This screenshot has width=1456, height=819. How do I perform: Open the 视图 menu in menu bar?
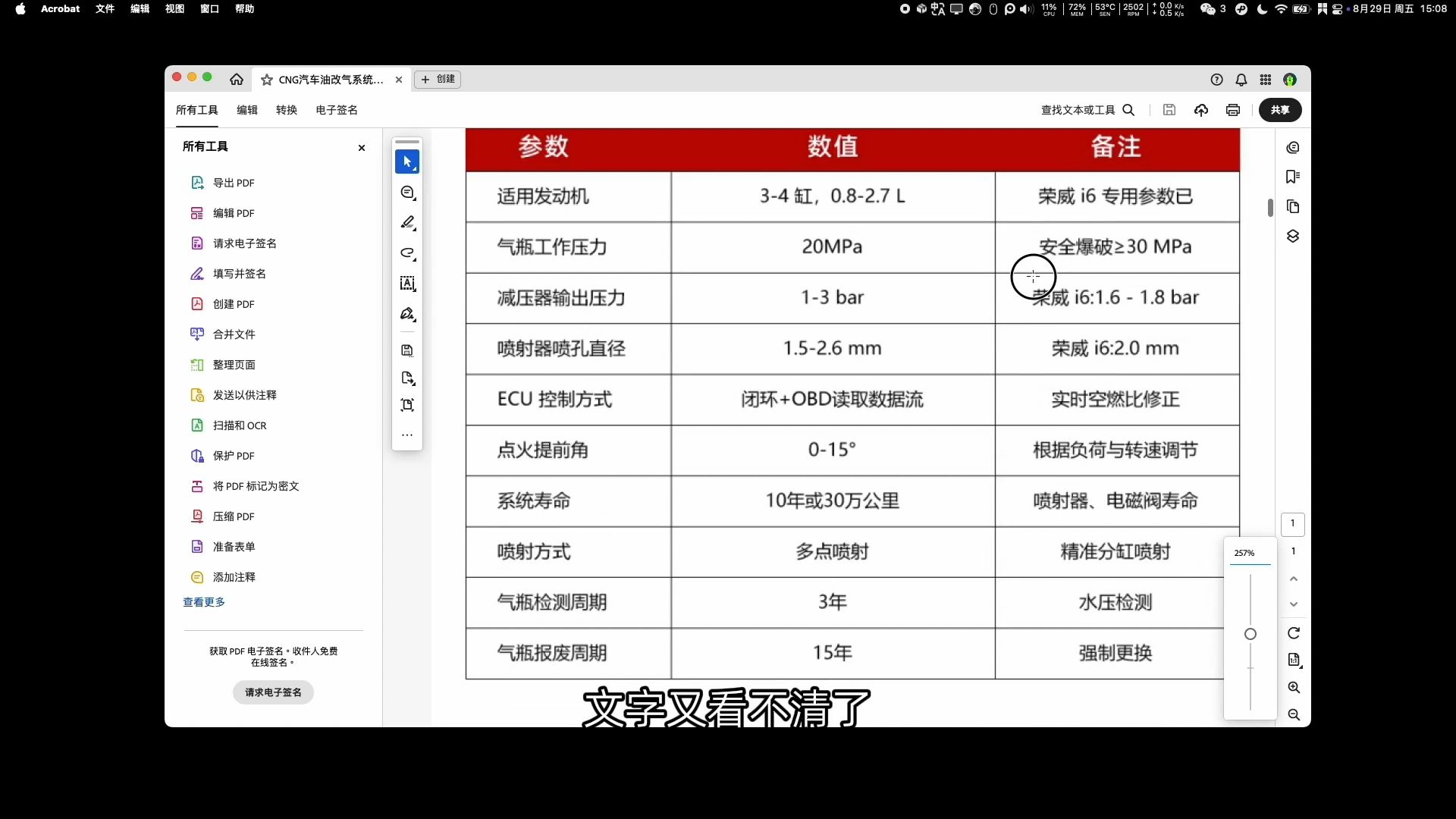(x=174, y=9)
